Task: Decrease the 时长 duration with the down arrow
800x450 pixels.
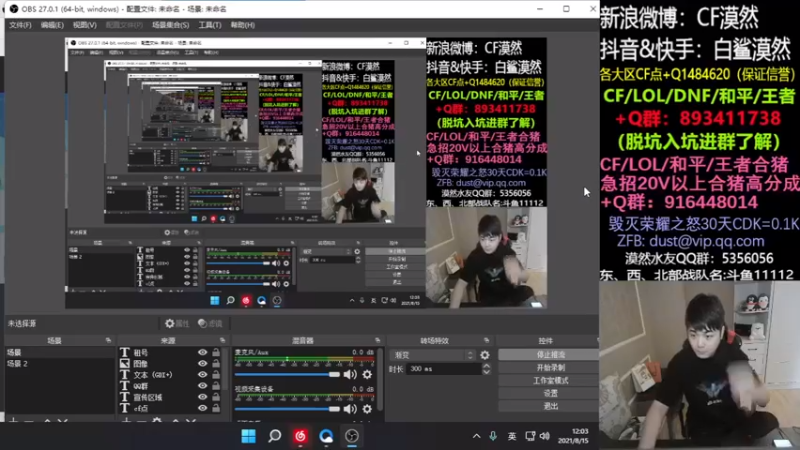Action: tap(486, 372)
